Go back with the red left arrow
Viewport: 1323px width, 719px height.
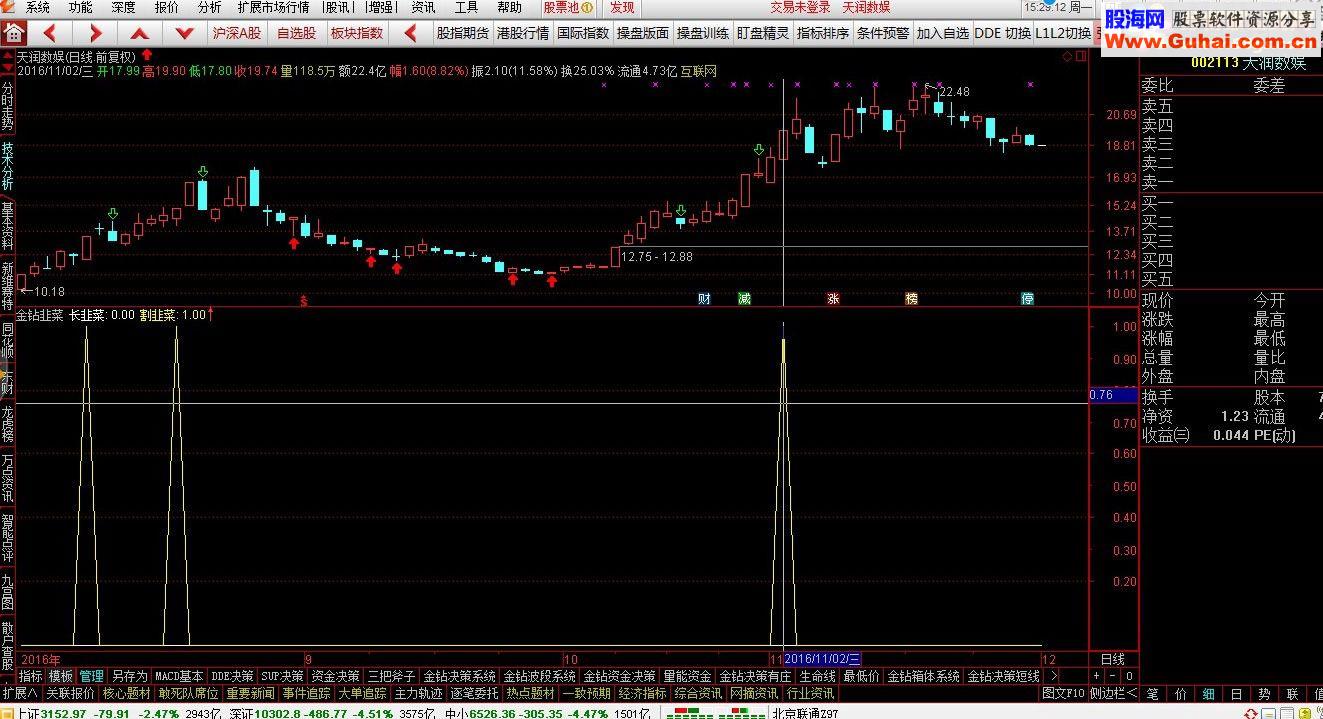point(51,33)
